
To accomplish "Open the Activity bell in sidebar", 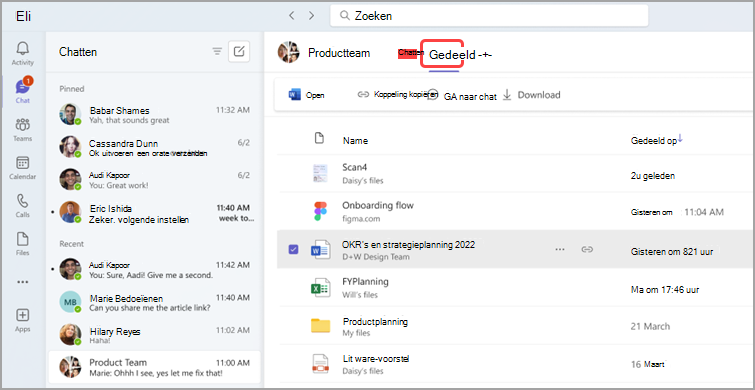I will pos(23,53).
